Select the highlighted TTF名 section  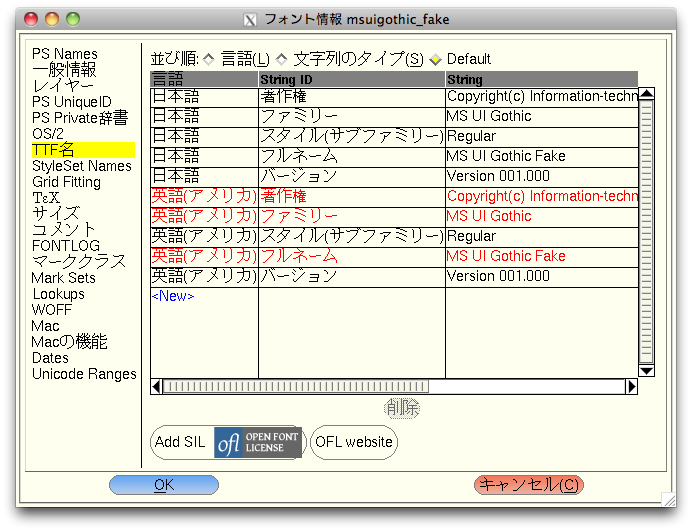point(83,150)
